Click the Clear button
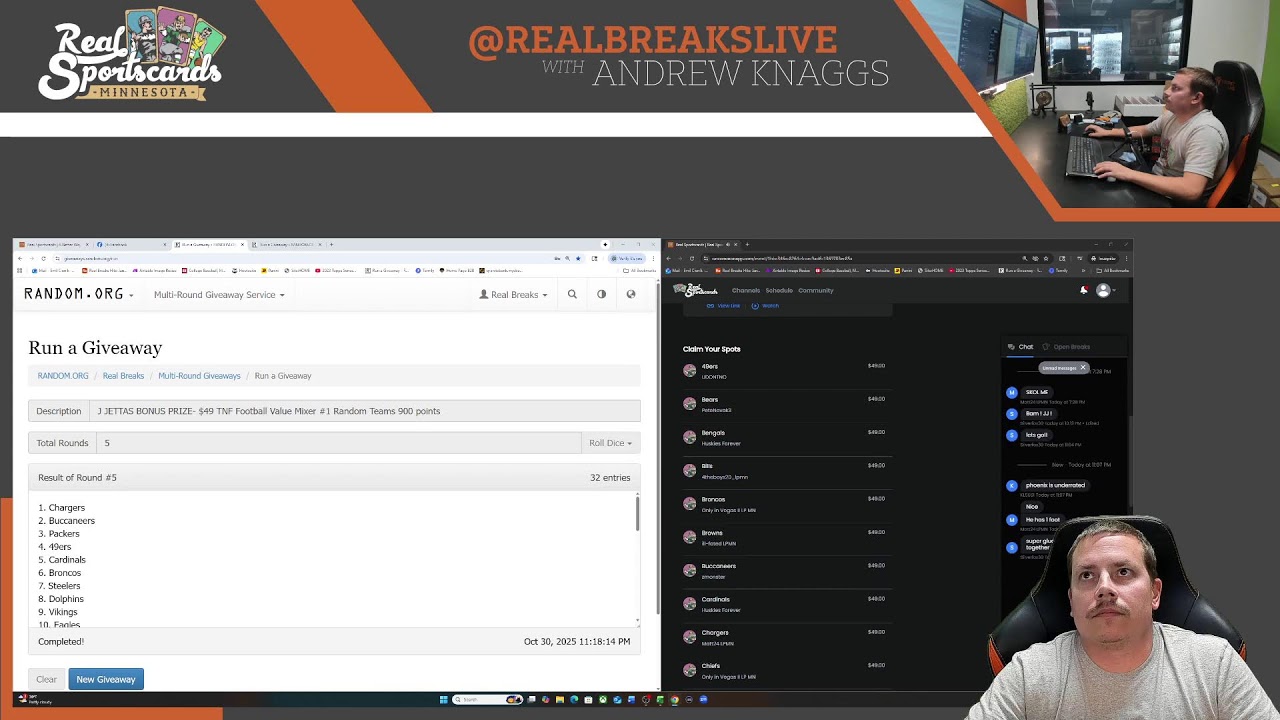 tap(46, 679)
